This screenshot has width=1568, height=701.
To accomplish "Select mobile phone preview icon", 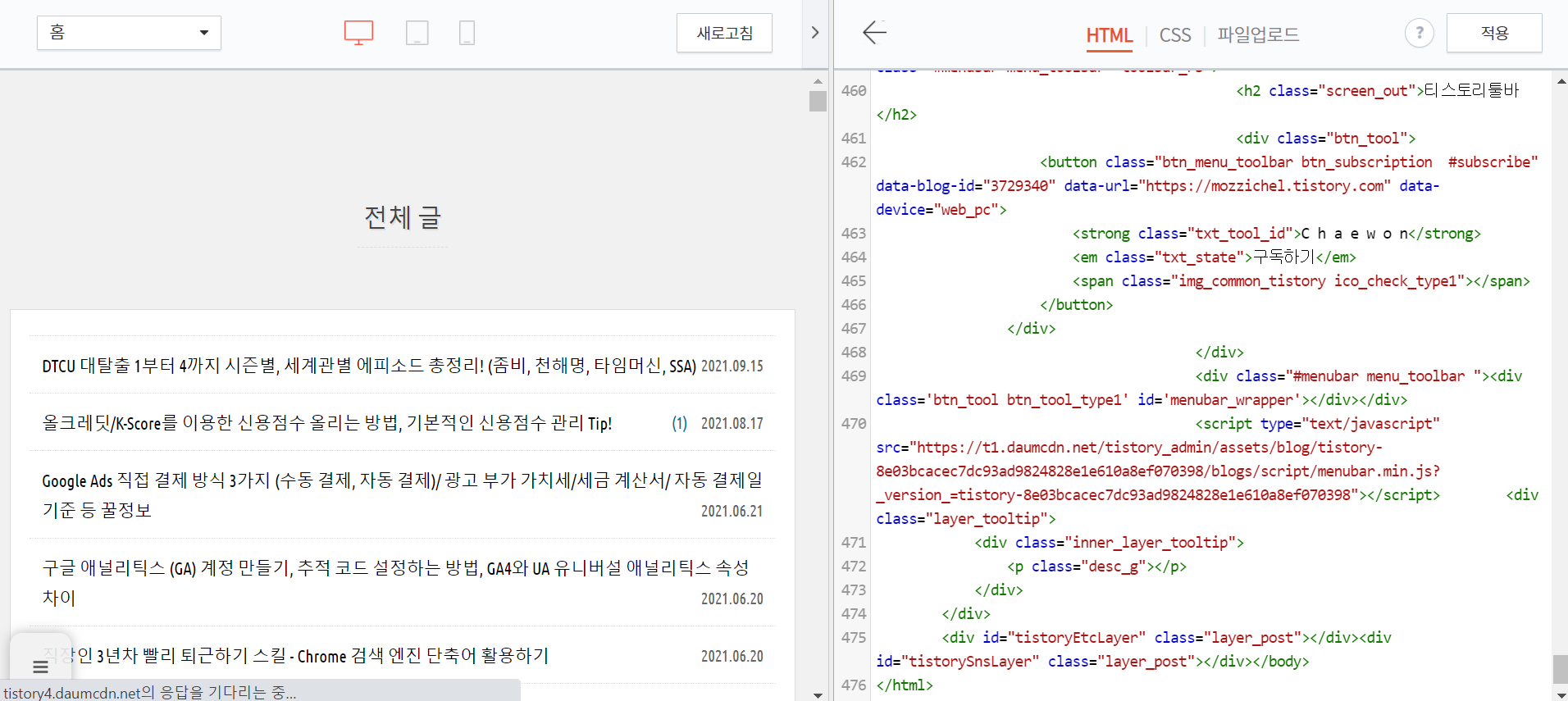I will (x=467, y=33).
